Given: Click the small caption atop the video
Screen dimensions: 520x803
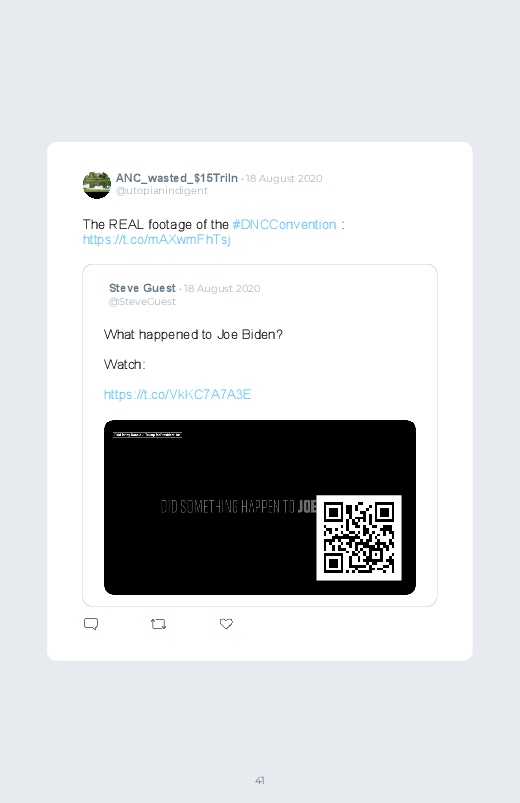Looking at the screenshot, I should (x=148, y=435).
